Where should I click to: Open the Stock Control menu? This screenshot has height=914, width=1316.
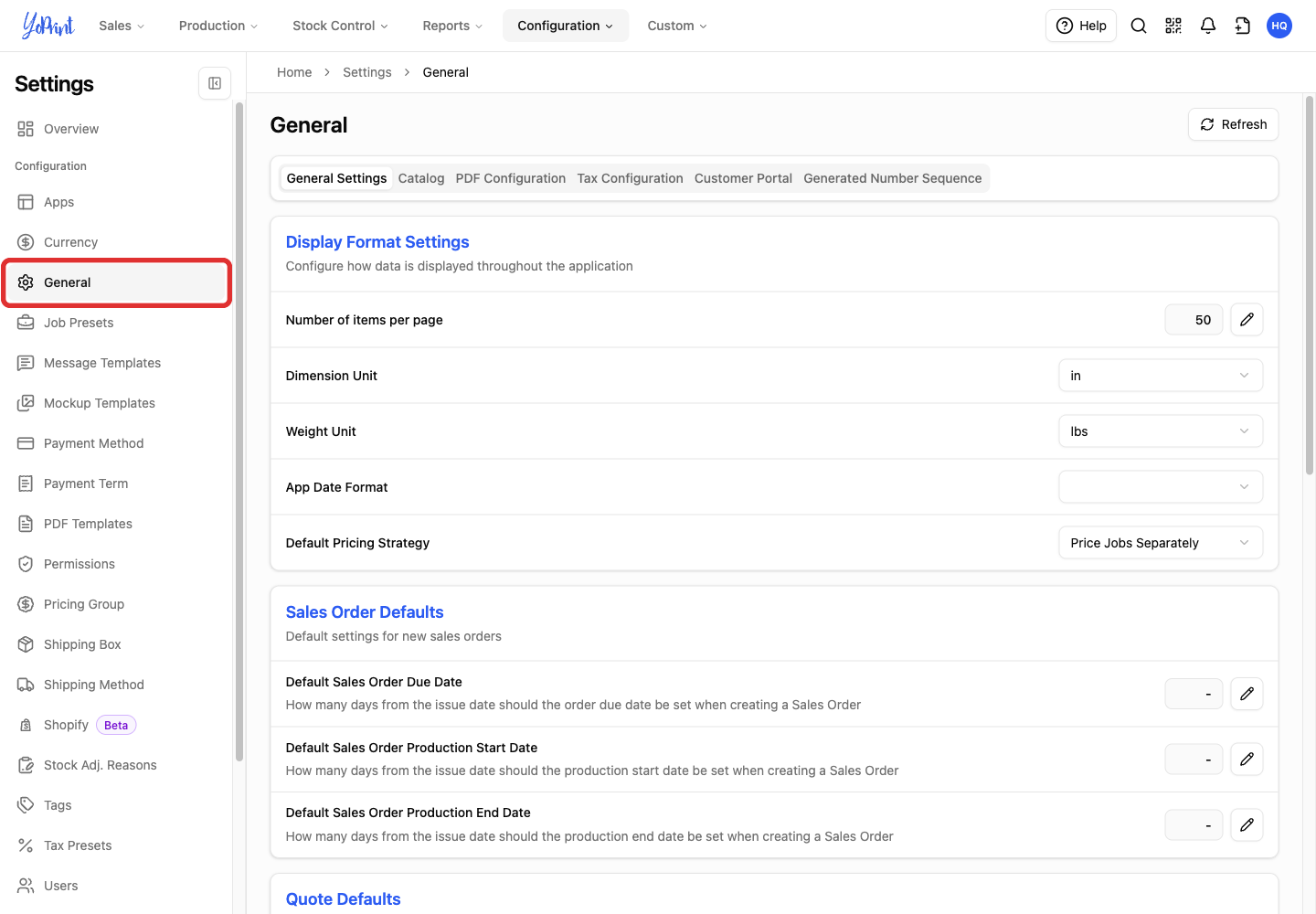tap(340, 26)
